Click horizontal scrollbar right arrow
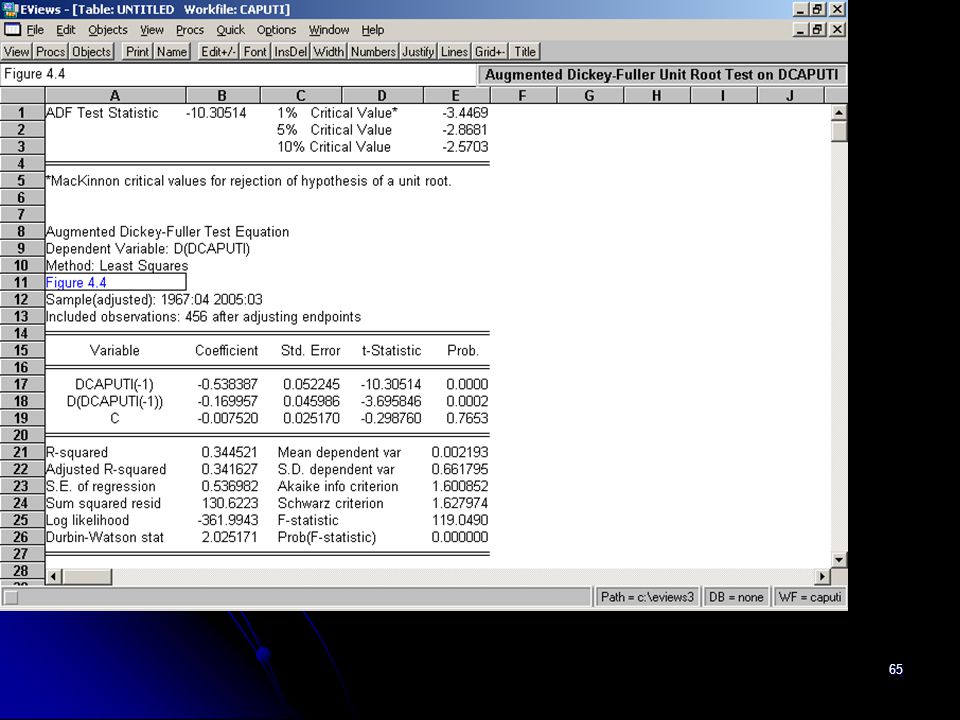 [823, 577]
